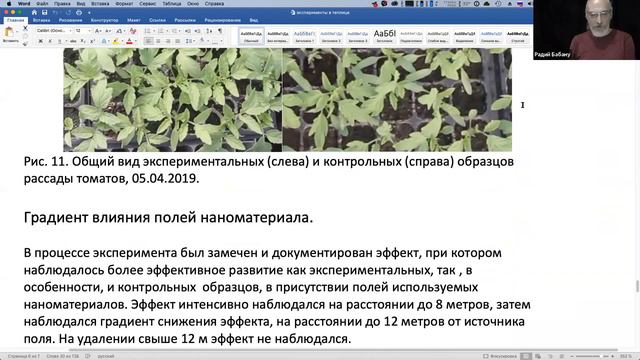
Task: Click the Bulleted list icon
Action: (x=148, y=31)
